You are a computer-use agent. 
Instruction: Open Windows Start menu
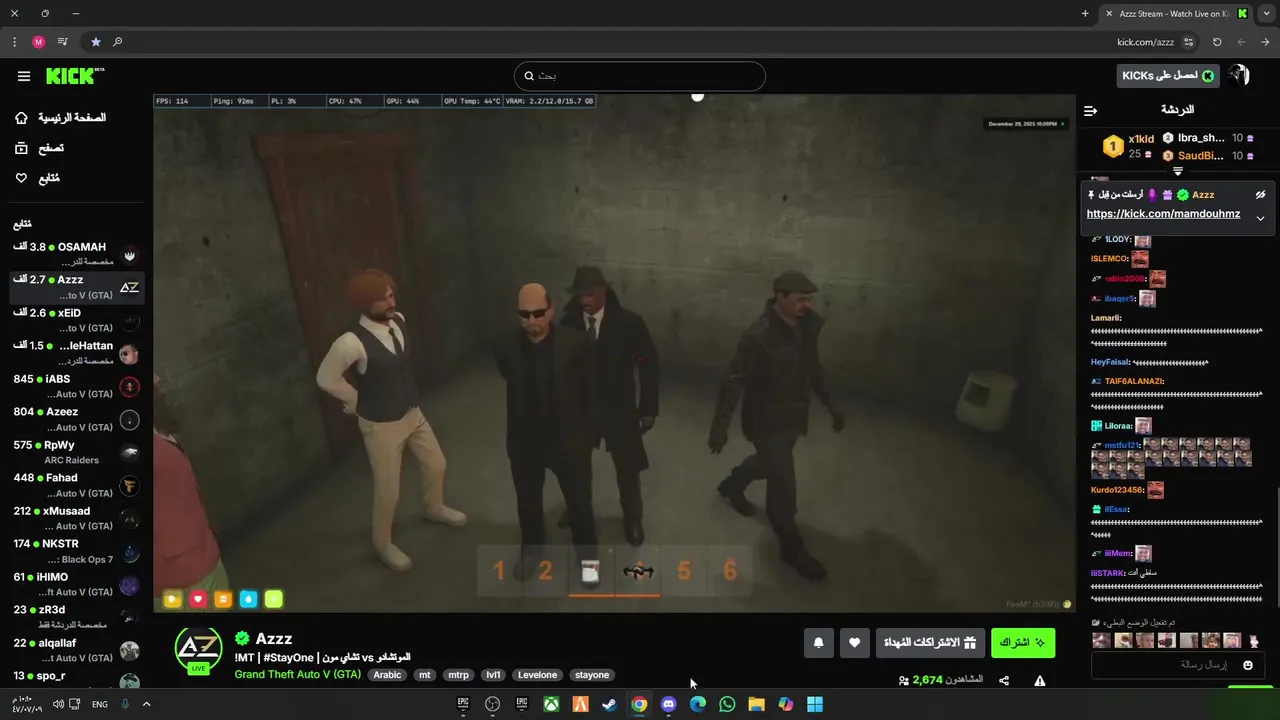pyautogui.click(x=815, y=704)
